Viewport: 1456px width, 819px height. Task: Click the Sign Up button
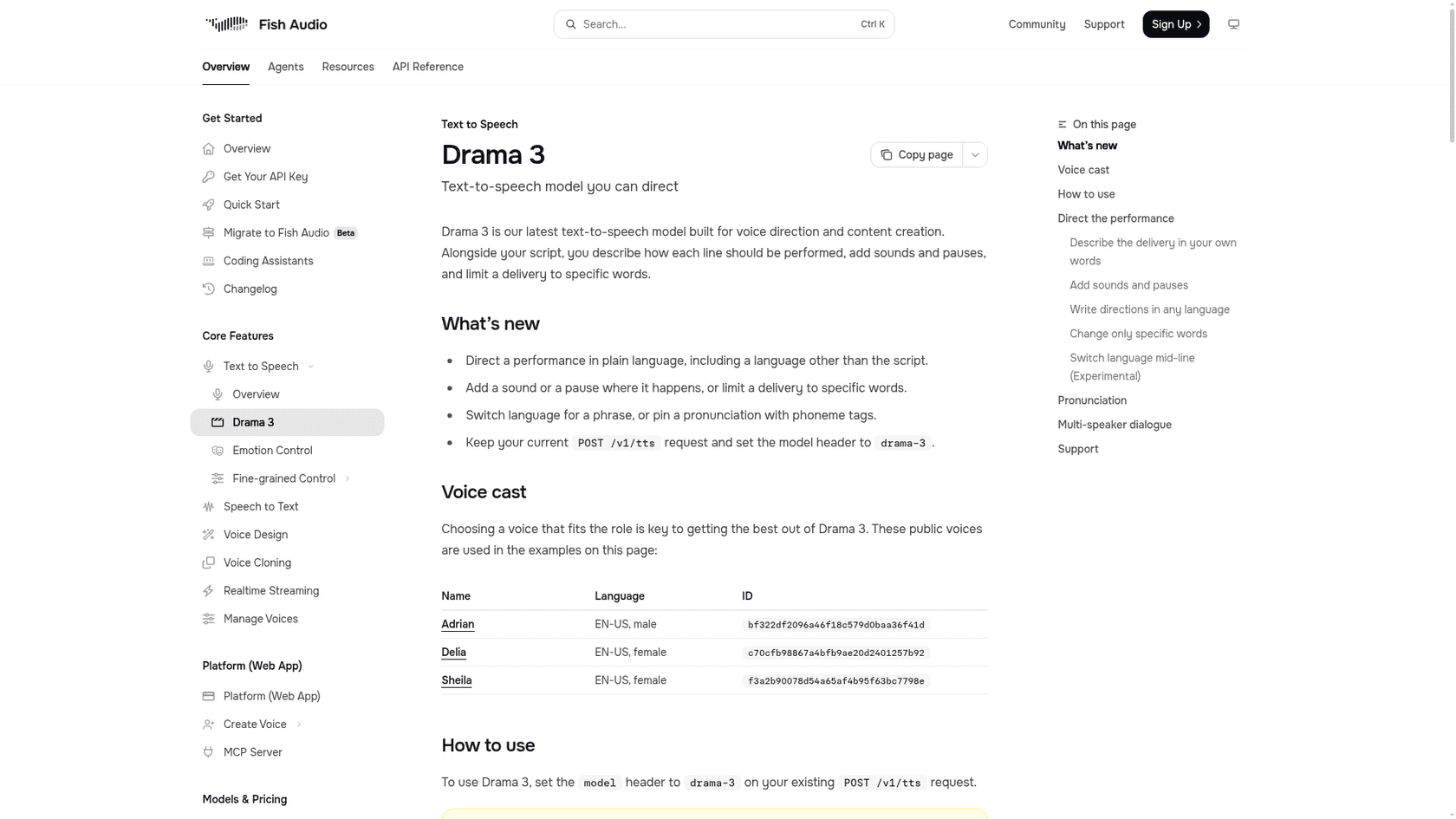[1175, 24]
